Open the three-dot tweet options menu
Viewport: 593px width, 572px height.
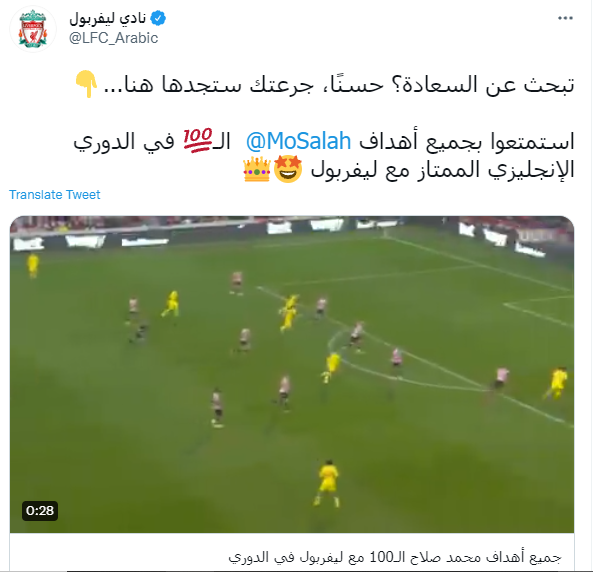[565, 18]
